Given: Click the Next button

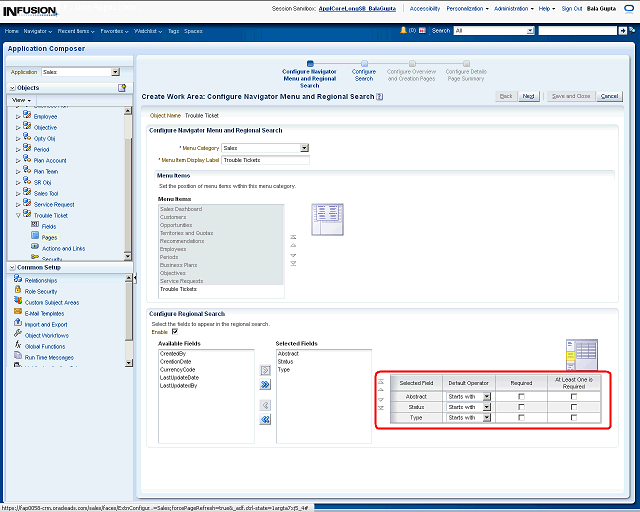Looking at the screenshot, I should coord(529,96).
